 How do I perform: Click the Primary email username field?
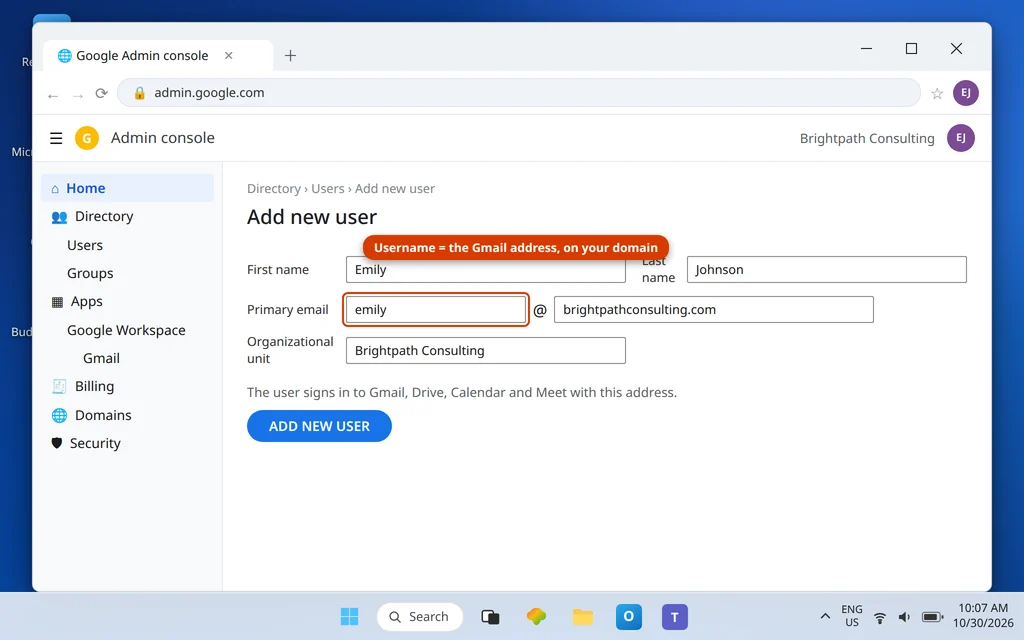pos(436,310)
